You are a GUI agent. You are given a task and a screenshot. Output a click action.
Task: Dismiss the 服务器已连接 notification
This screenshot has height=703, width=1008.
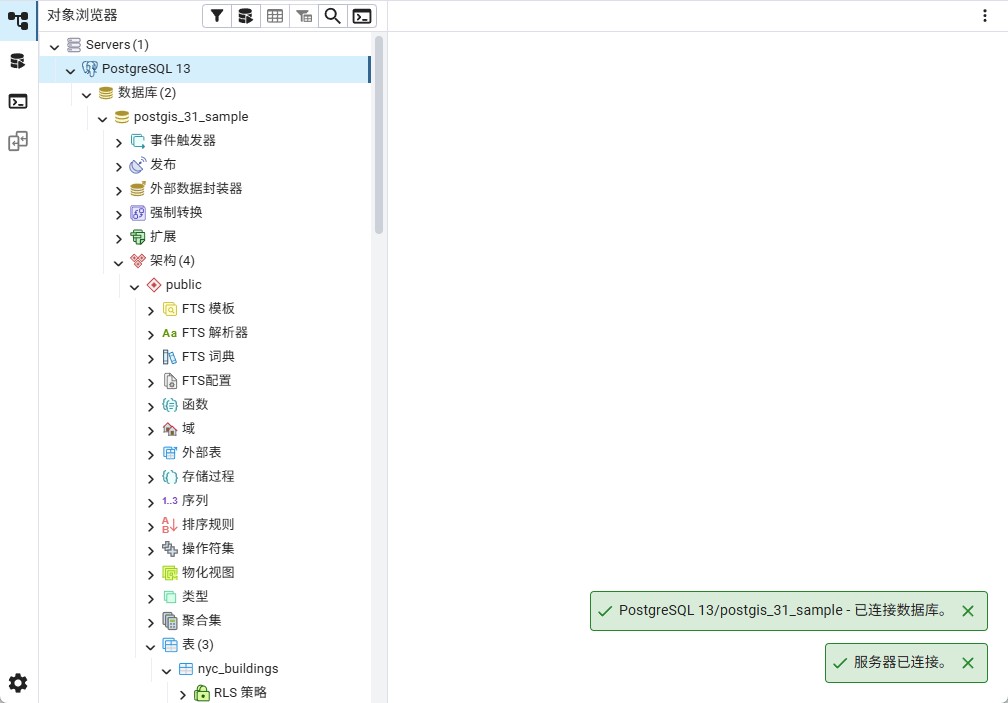(x=968, y=663)
